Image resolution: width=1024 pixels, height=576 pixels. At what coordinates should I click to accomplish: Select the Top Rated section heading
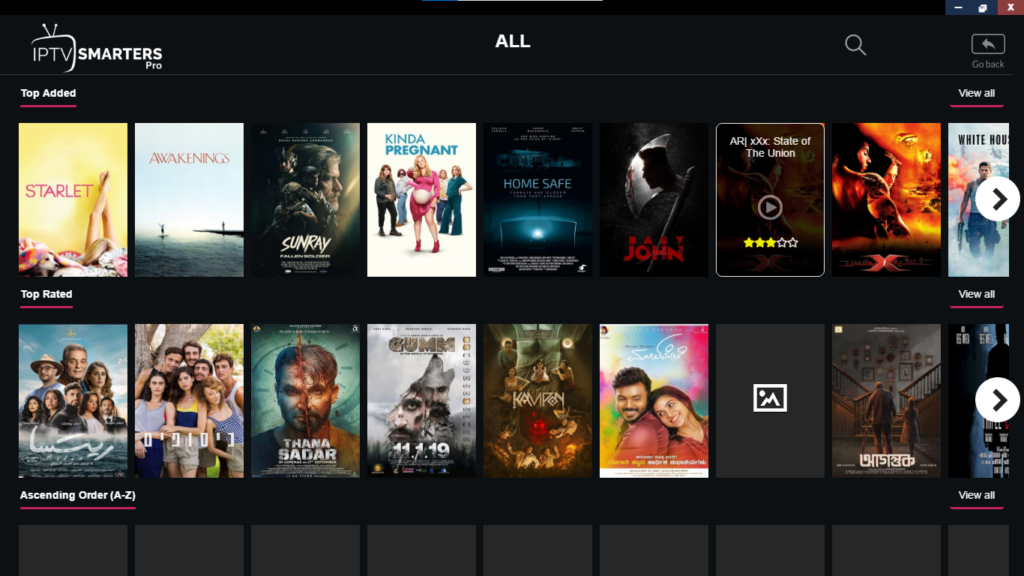pos(46,295)
